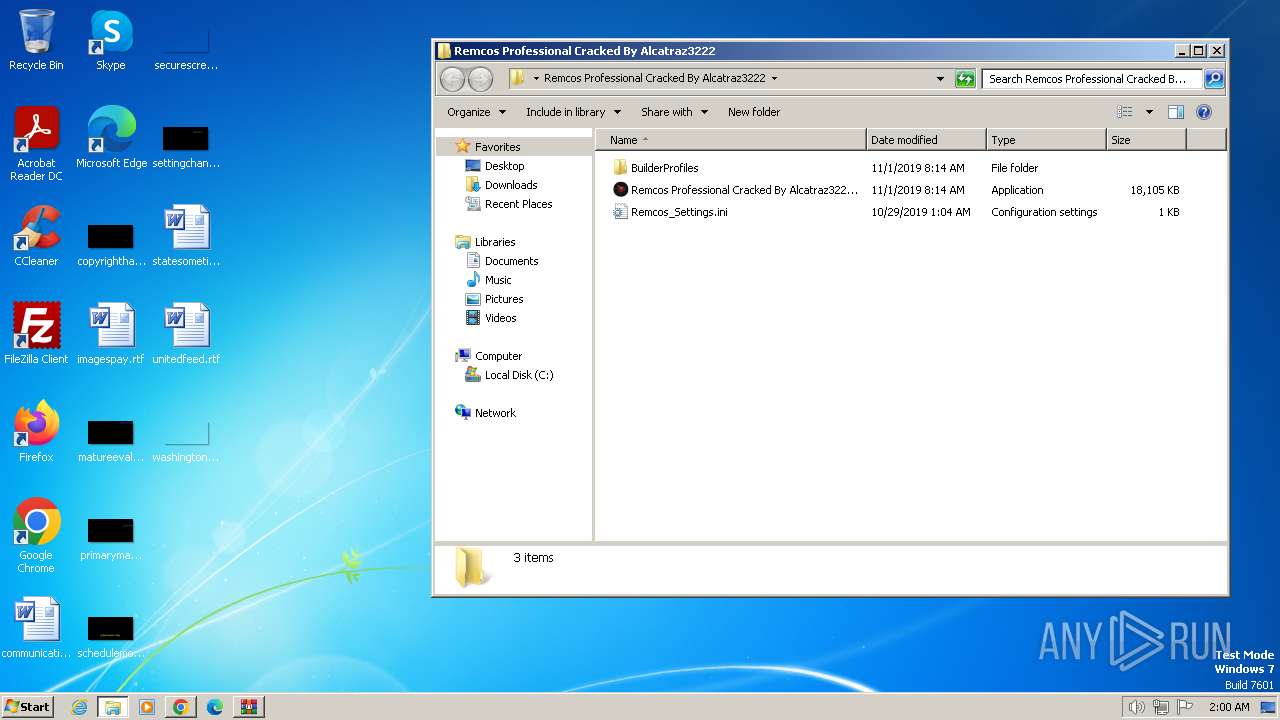Image resolution: width=1280 pixels, height=720 pixels.
Task: Sort files by Size column
Action: (1146, 140)
